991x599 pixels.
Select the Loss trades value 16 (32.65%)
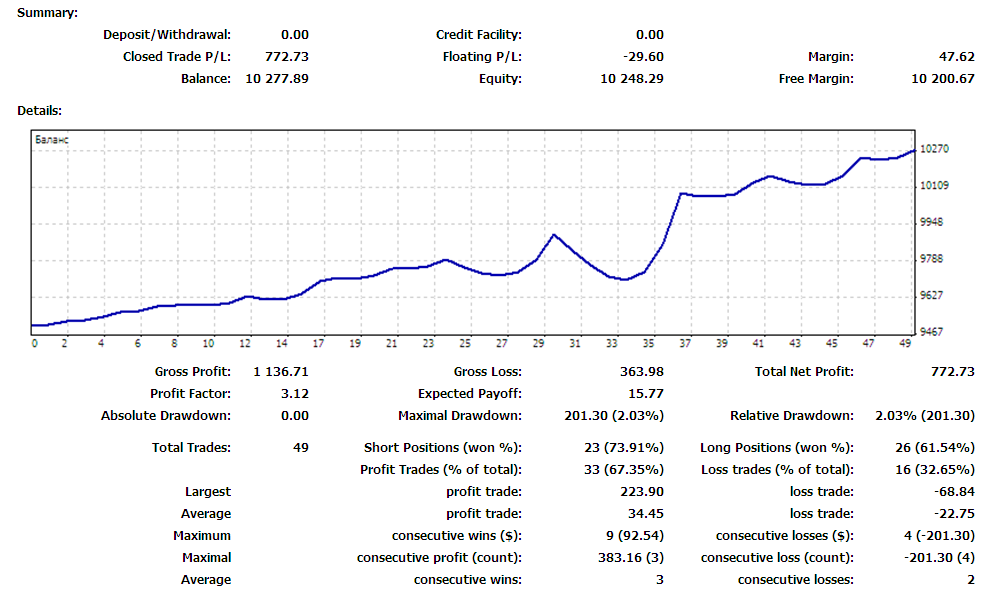coord(935,470)
